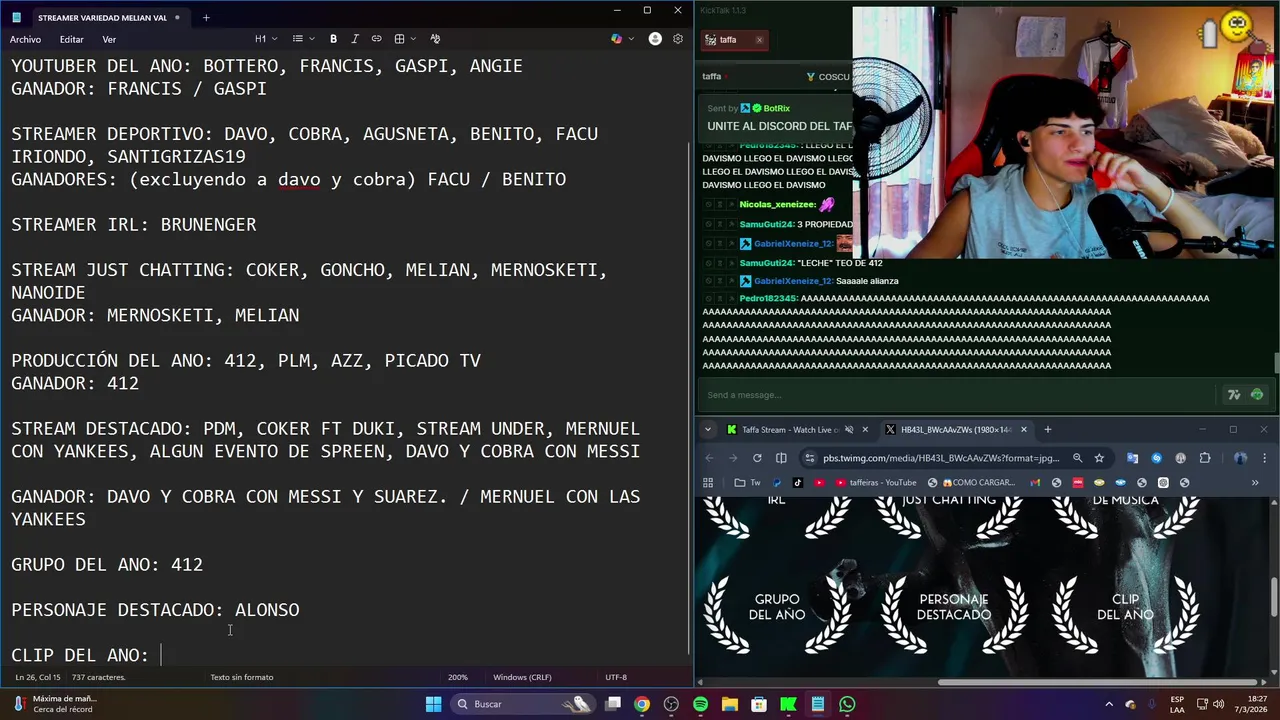This screenshot has height=720, width=1280.
Task: Open Chrome tab search dropdown
Action: pos(708,430)
